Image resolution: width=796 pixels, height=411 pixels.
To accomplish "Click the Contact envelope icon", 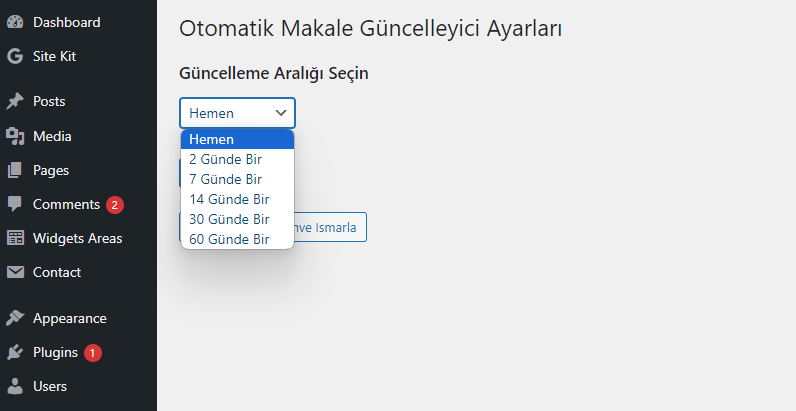I will point(15,272).
